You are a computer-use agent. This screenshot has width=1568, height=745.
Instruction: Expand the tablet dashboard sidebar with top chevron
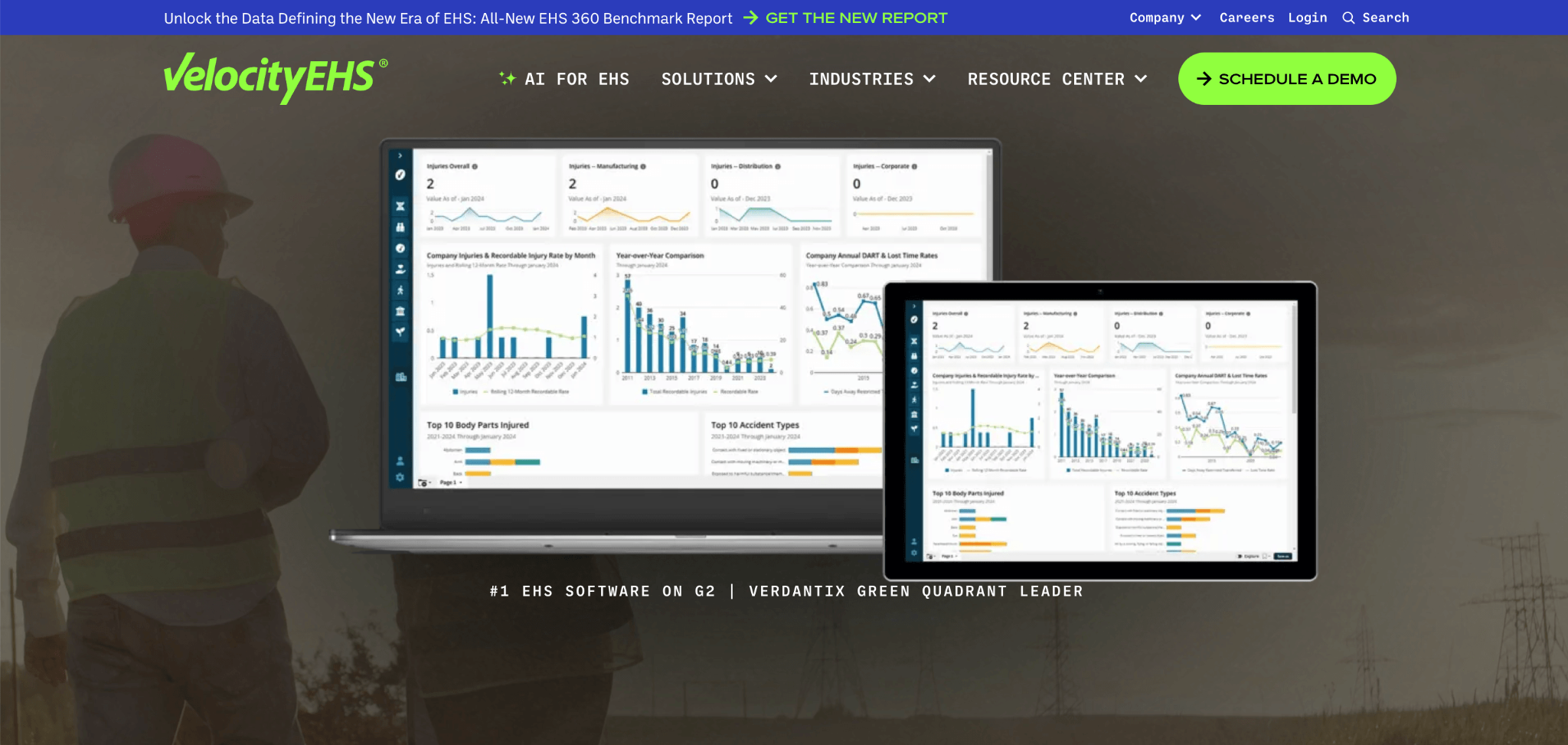click(x=913, y=306)
